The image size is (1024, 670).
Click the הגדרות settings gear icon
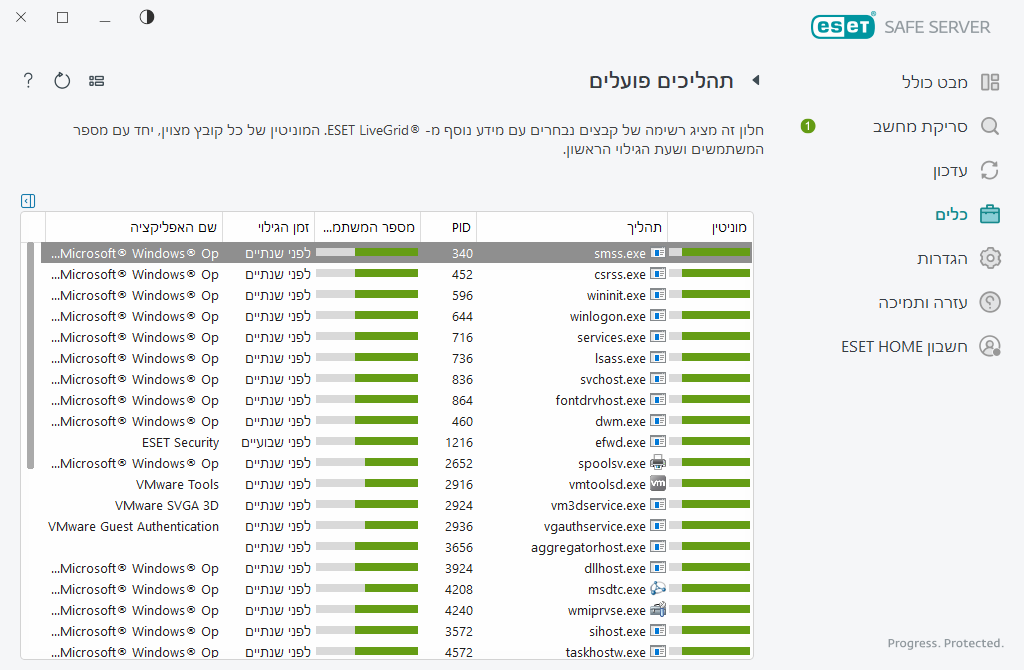(989, 258)
